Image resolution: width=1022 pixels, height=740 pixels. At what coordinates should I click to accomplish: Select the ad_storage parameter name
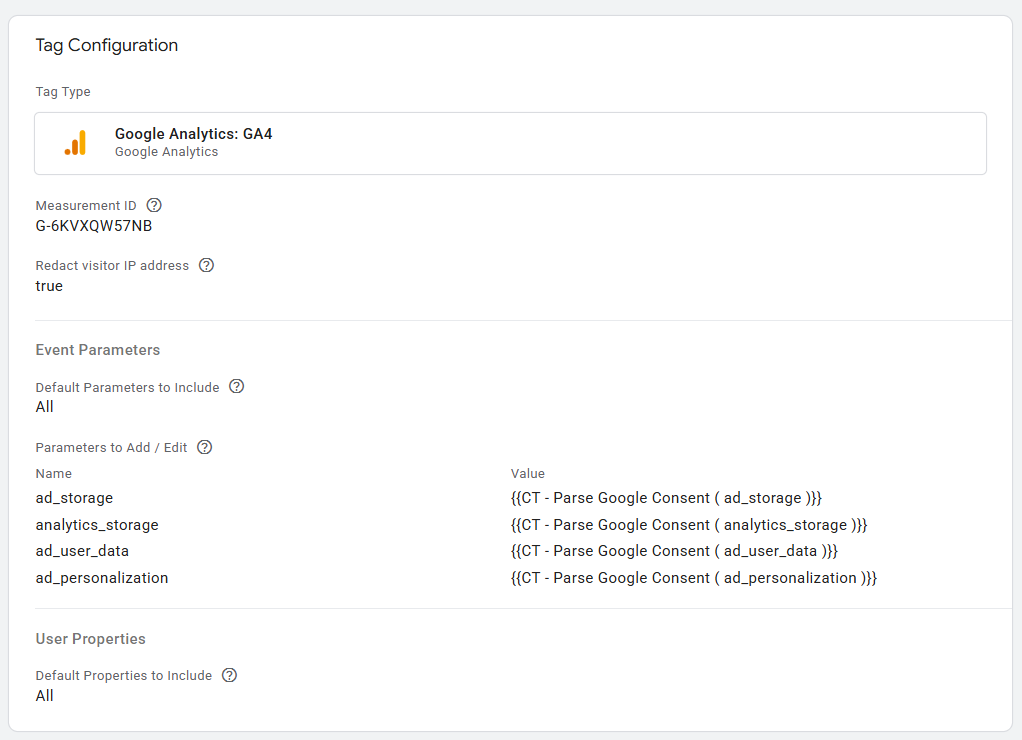point(74,498)
